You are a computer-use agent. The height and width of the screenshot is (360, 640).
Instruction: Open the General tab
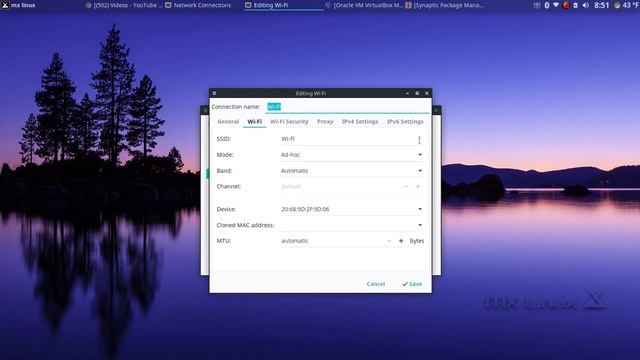[228, 122]
